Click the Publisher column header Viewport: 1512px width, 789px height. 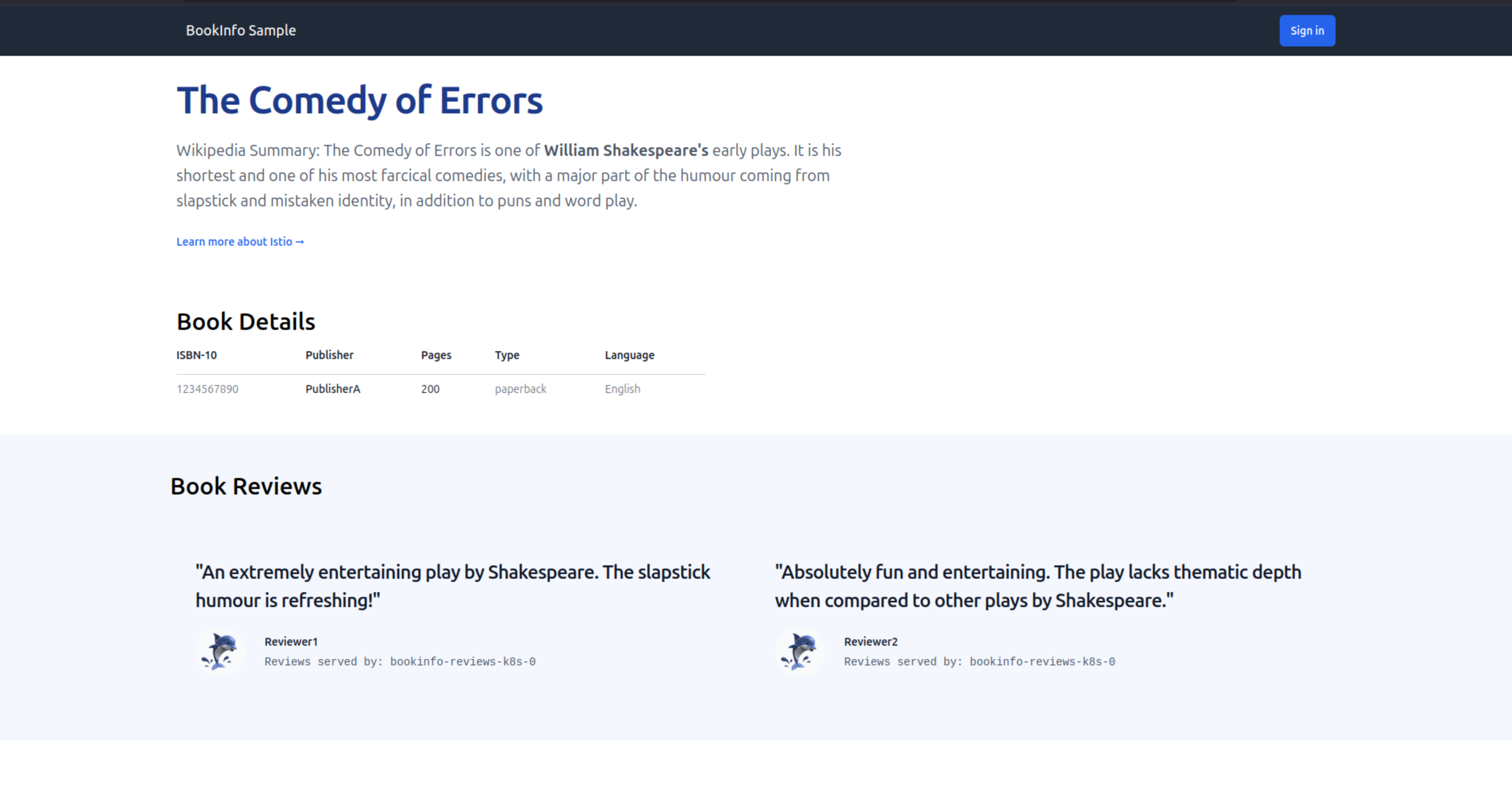(x=329, y=355)
